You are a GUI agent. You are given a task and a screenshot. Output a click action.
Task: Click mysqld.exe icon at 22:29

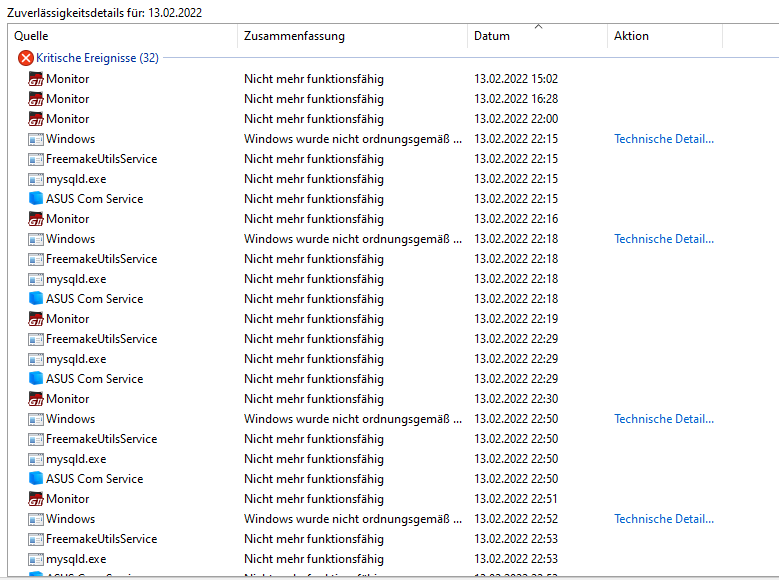[36, 359]
